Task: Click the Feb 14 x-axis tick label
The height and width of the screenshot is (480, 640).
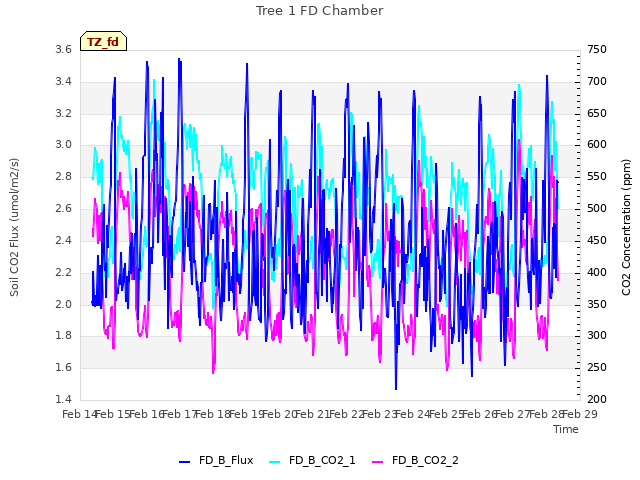Action: pyautogui.click(x=80, y=414)
